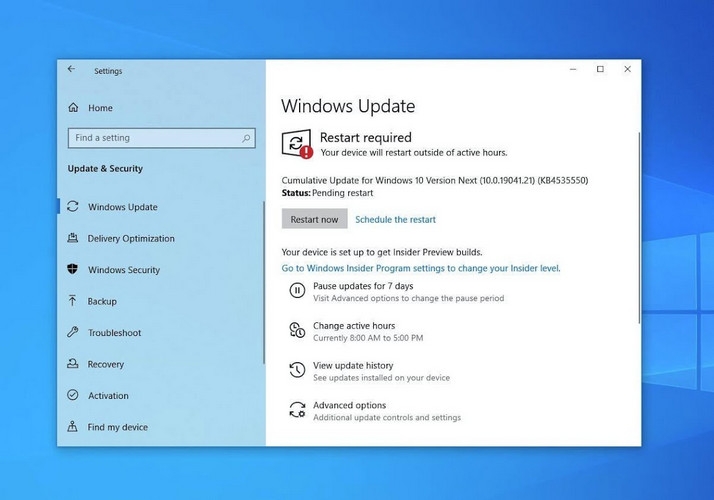Click the magnifier icon in search box
714x500 pixels.
(246, 138)
